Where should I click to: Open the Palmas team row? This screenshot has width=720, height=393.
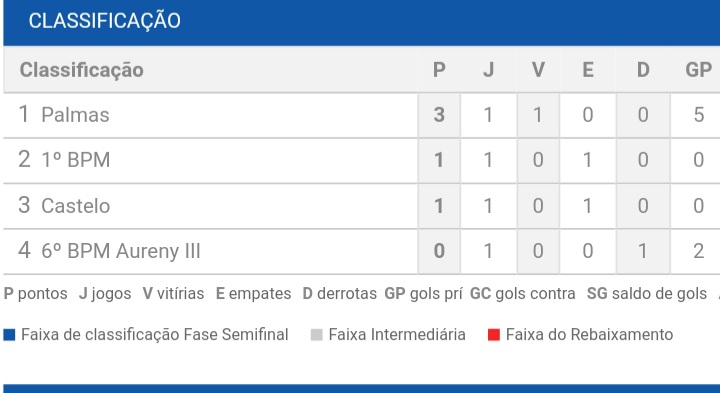361,115
